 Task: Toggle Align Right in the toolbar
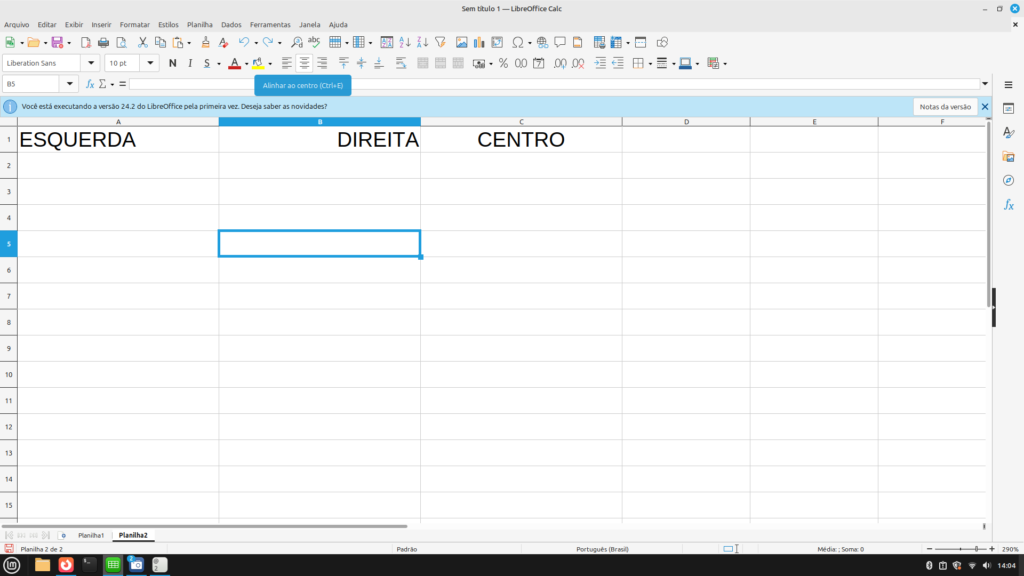[x=321, y=63]
